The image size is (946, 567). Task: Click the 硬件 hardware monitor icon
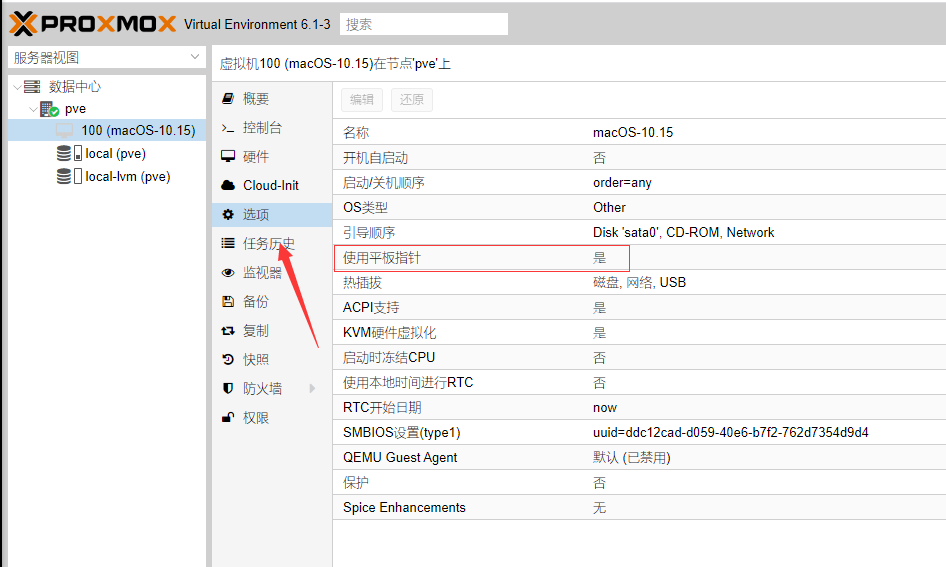coord(228,157)
